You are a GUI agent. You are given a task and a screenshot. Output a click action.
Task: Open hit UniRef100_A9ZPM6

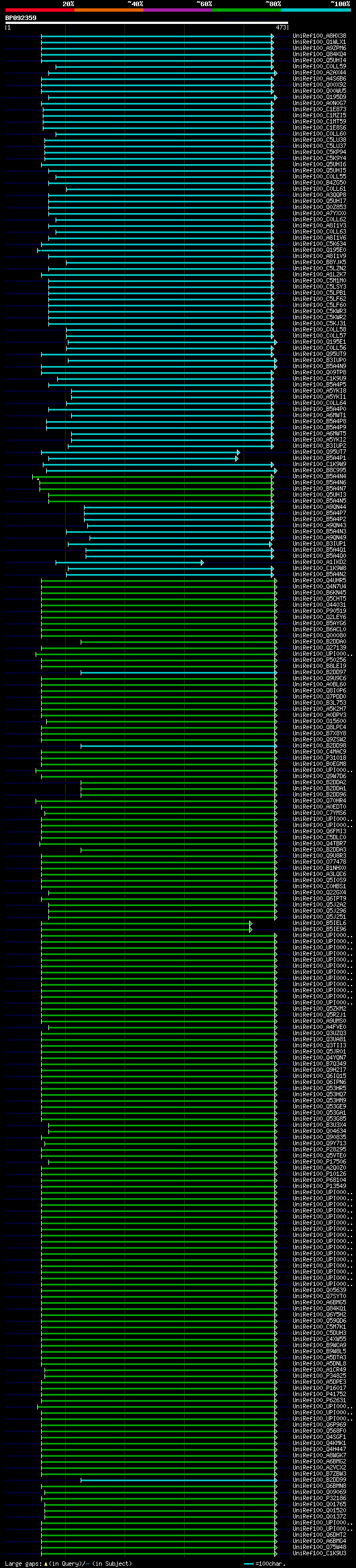(319, 48)
